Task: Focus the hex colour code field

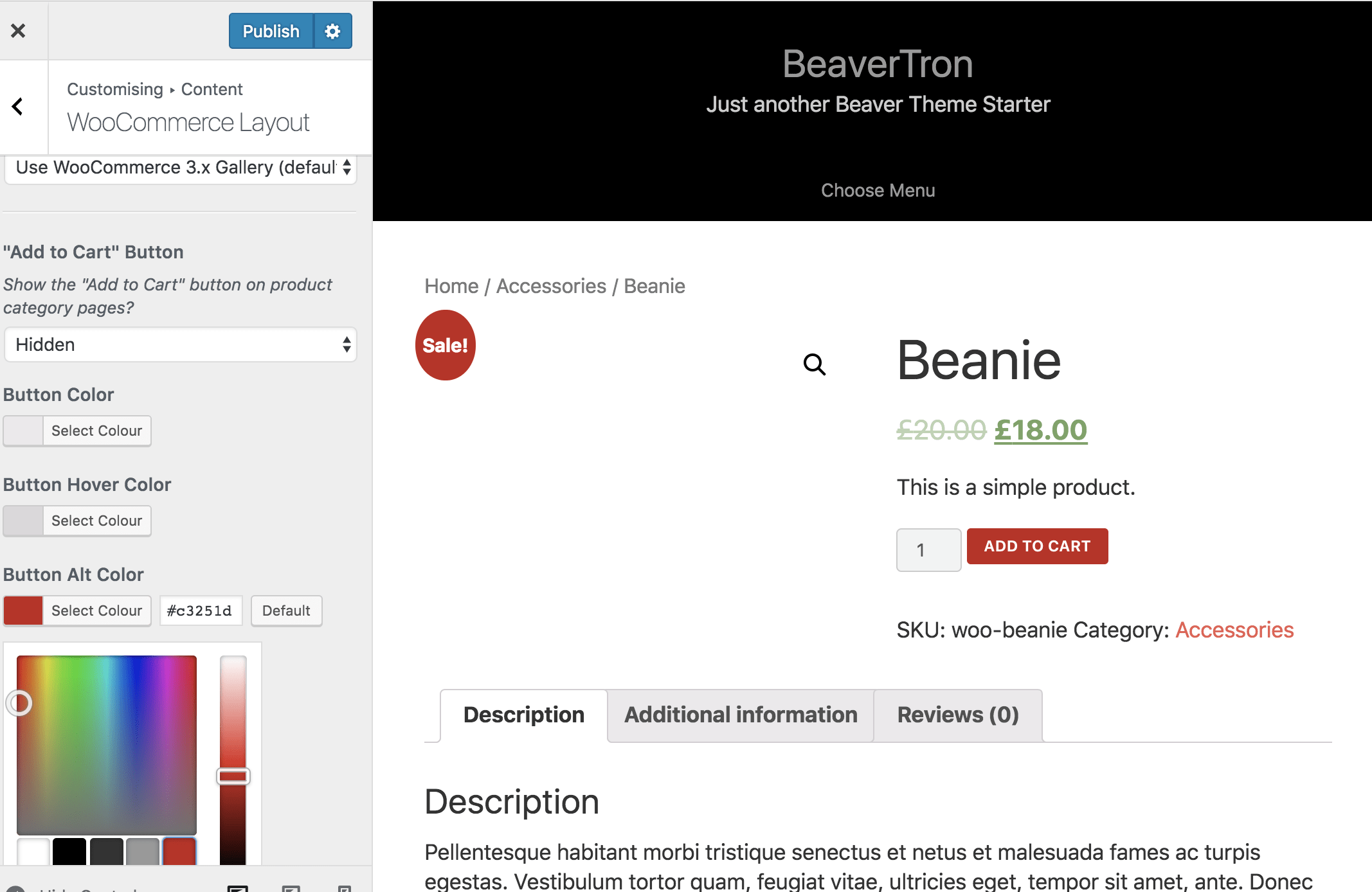Action: [200, 611]
